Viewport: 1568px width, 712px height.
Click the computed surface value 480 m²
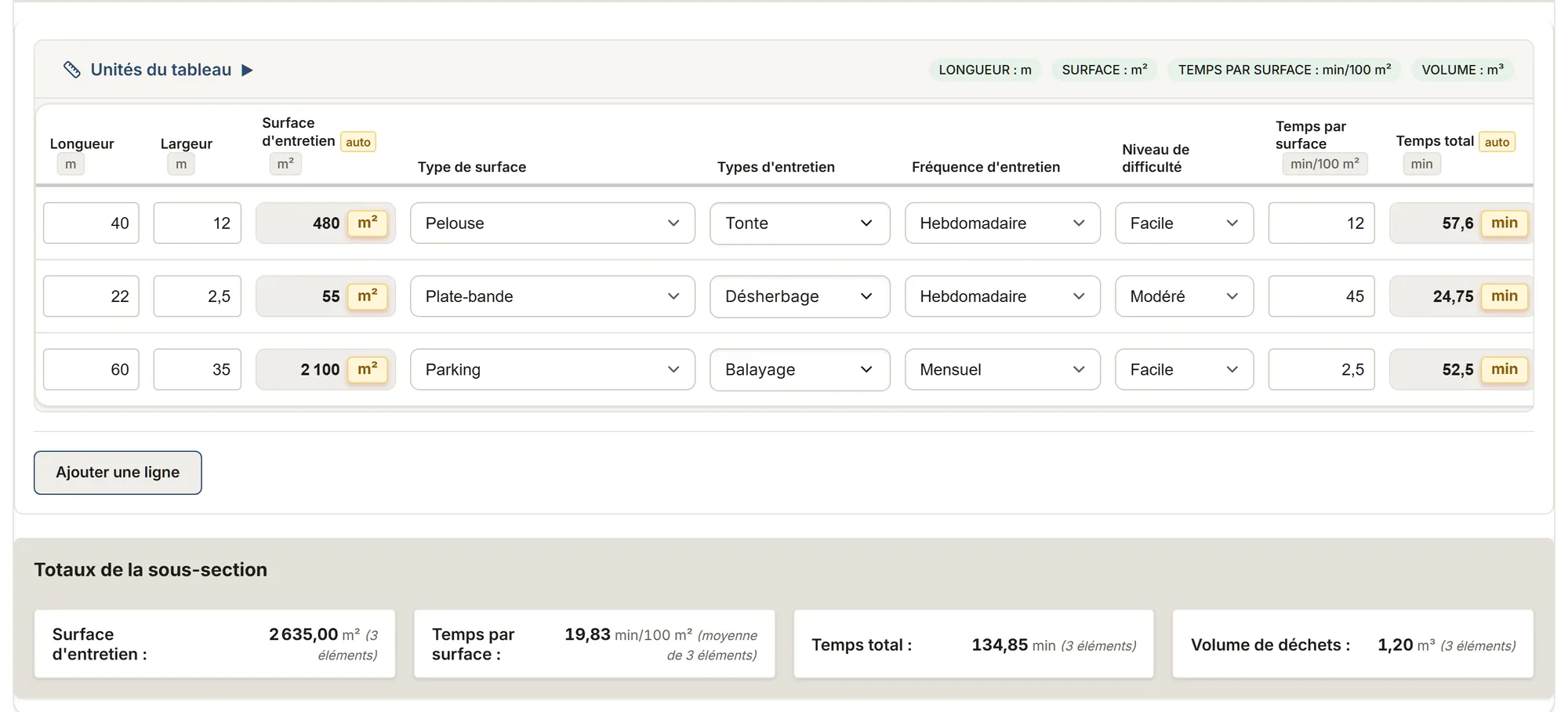(325, 223)
